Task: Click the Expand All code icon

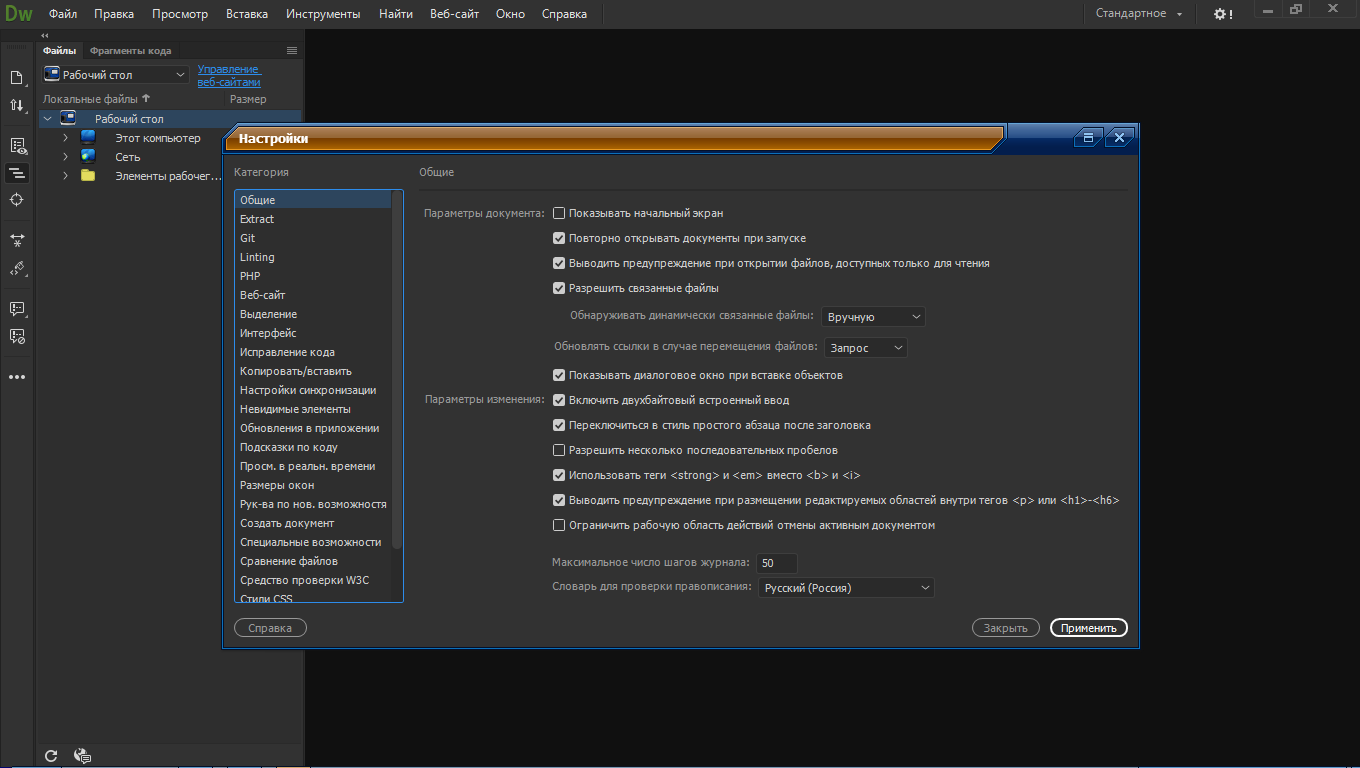Action: (x=17, y=240)
